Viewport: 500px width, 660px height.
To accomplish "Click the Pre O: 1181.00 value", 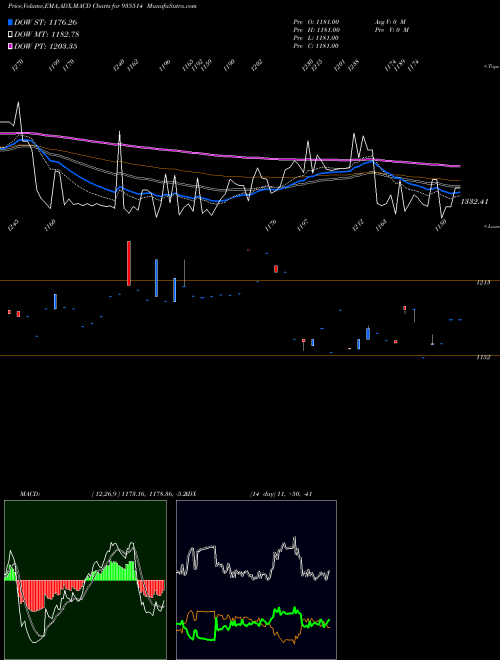I will click(316, 22).
